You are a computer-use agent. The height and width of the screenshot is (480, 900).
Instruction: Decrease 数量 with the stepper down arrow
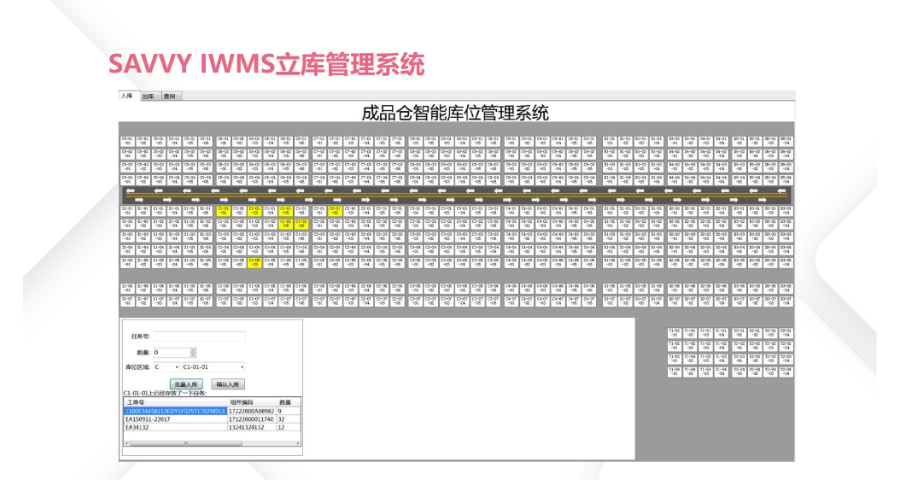(193, 355)
